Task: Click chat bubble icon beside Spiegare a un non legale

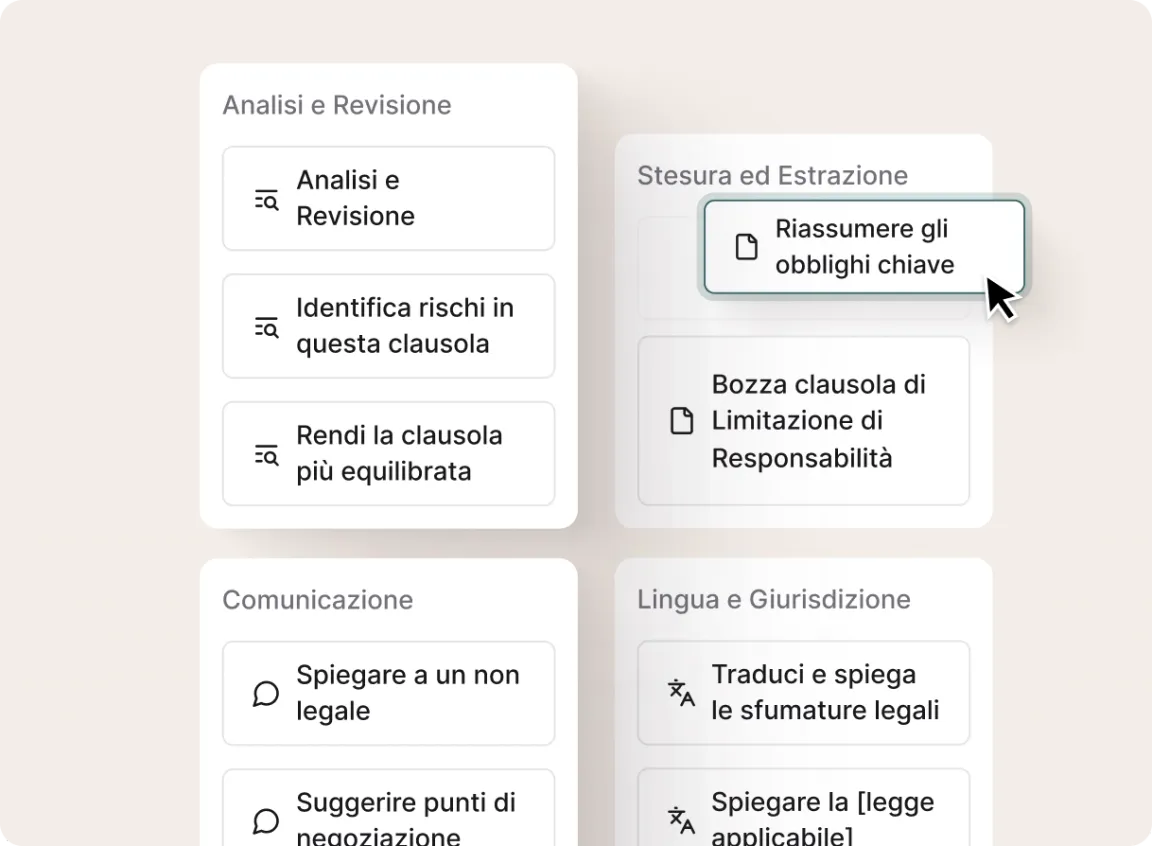Action: [x=266, y=693]
